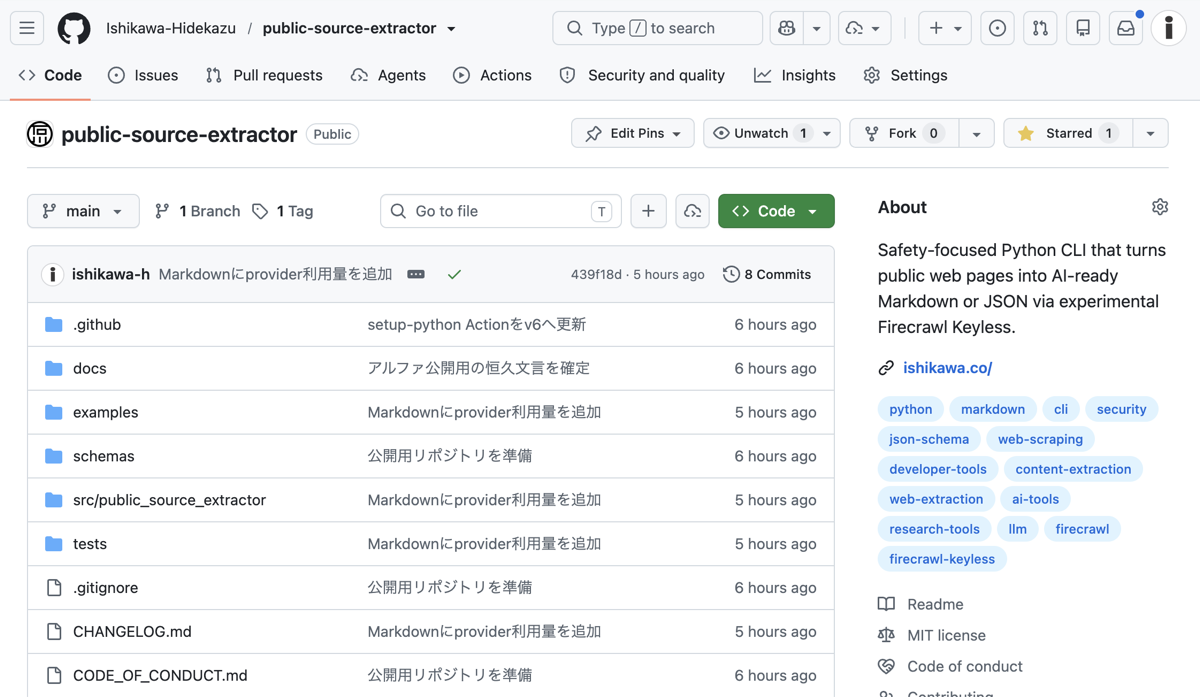Viewport: 1200px width, 697px height.
Task: Open the green Code dropdown button
Action: point(776,211)
